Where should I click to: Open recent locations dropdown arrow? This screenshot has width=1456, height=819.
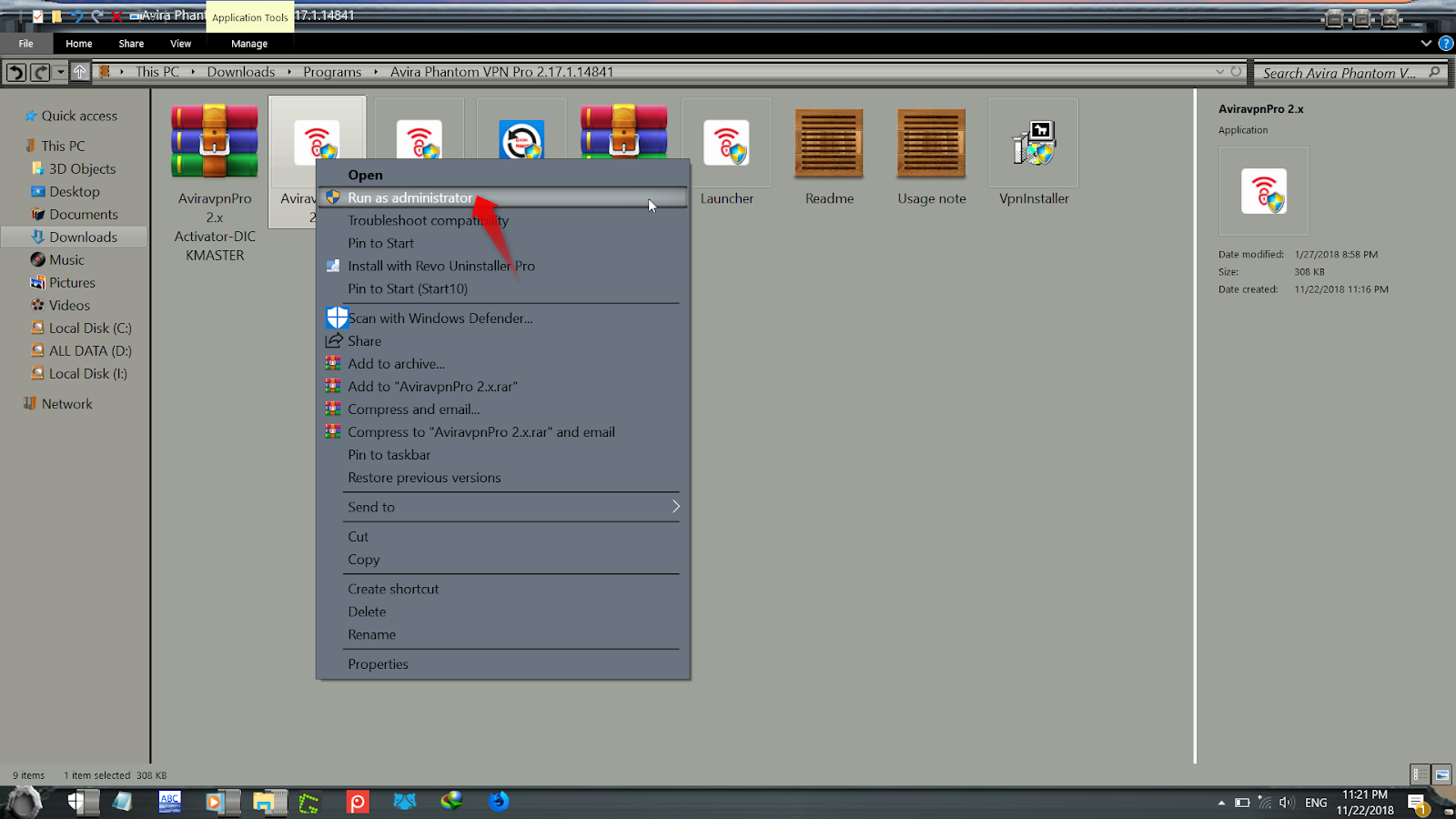(60, 72)
